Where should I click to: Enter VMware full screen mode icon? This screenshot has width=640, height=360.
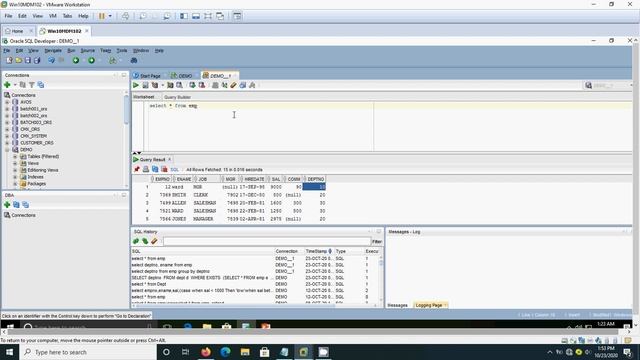click(208, 16)
